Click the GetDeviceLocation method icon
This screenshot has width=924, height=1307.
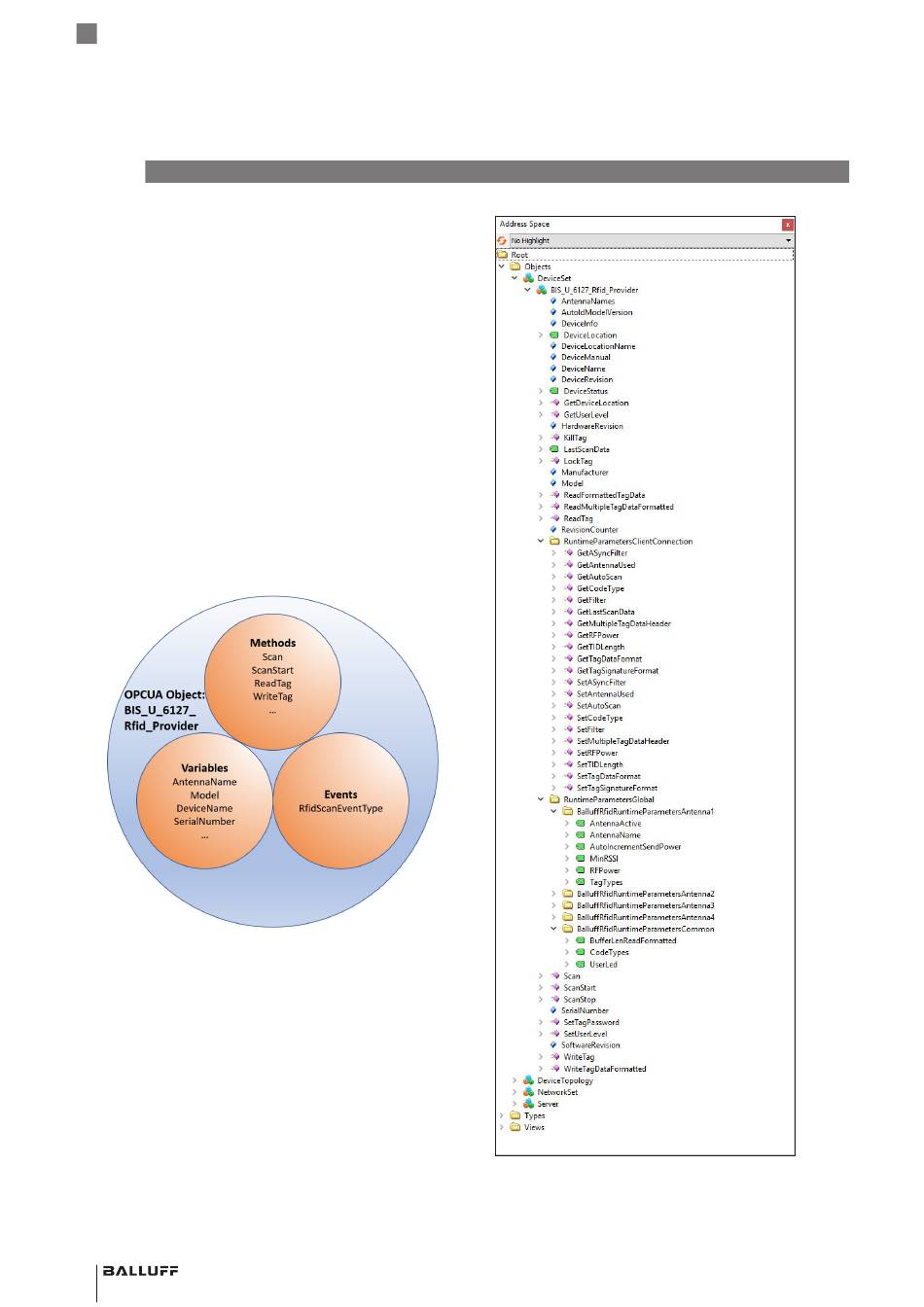(x=554, y=403)
